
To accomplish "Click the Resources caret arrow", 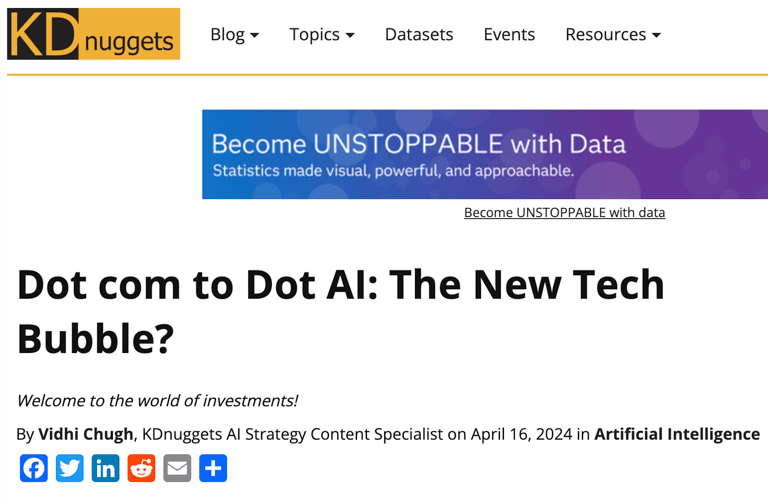I will (656, 35).
